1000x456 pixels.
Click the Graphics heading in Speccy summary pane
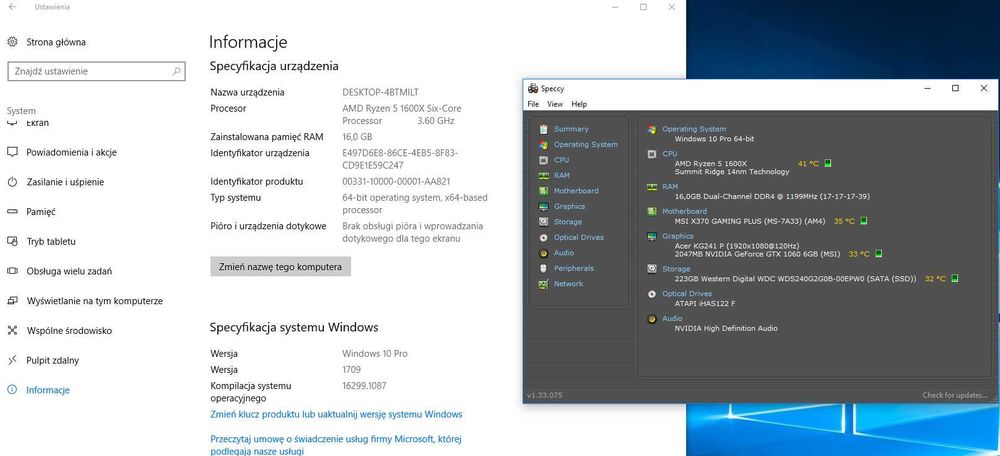tap(677, 236)
